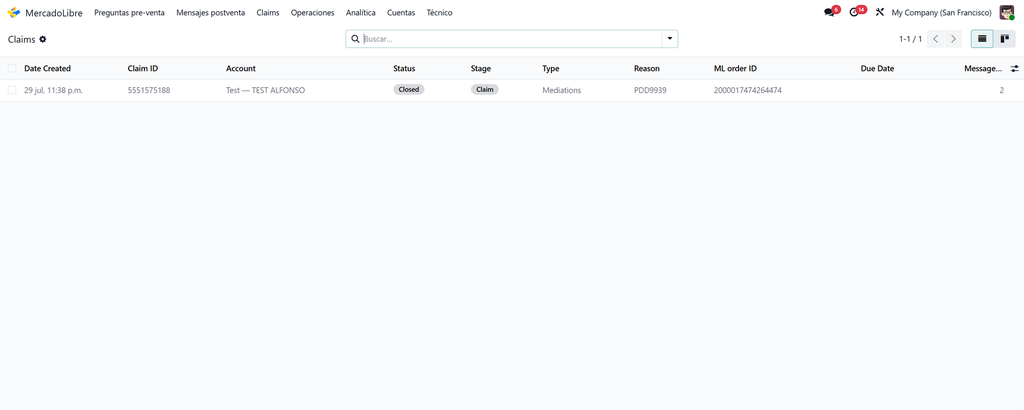Click the order ID 2000017474264474 cell
Screen dimensions: 1024x410
tap(748, 90)
